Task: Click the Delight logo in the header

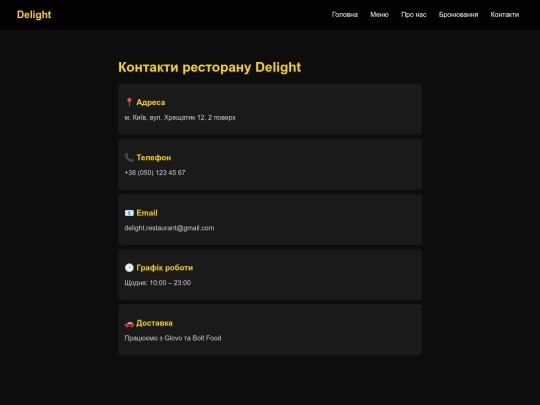Action: point(34,14)
